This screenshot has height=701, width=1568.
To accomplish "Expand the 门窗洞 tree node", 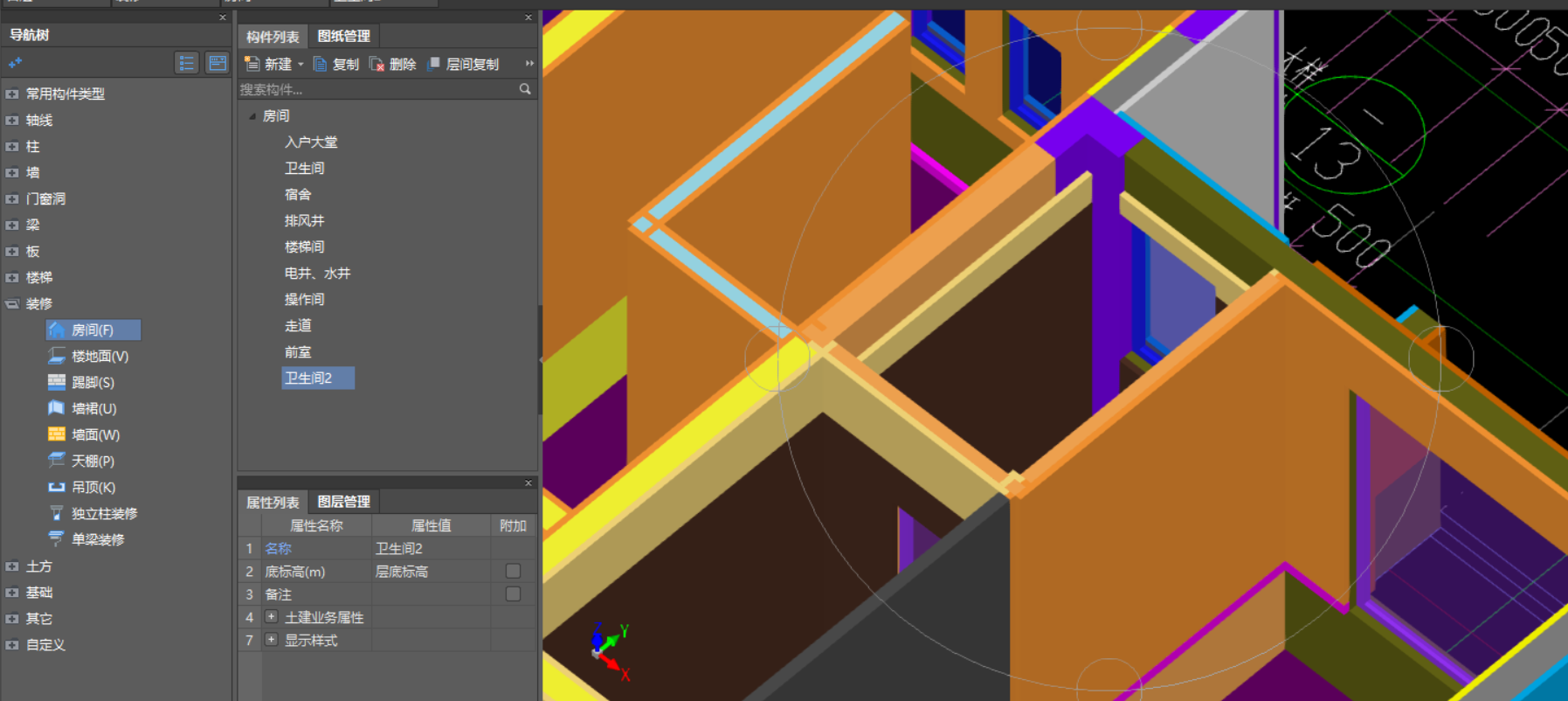I will (x=12, y=199).
